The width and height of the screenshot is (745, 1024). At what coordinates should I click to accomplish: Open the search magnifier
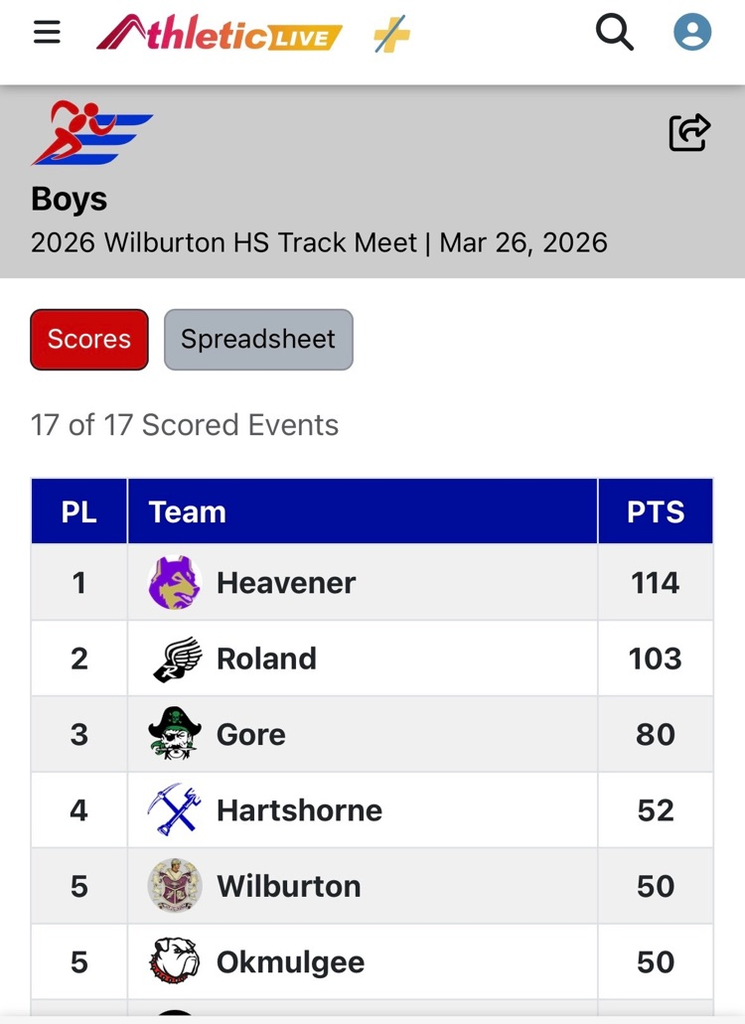pyautogui.click(x=614, y=33)
